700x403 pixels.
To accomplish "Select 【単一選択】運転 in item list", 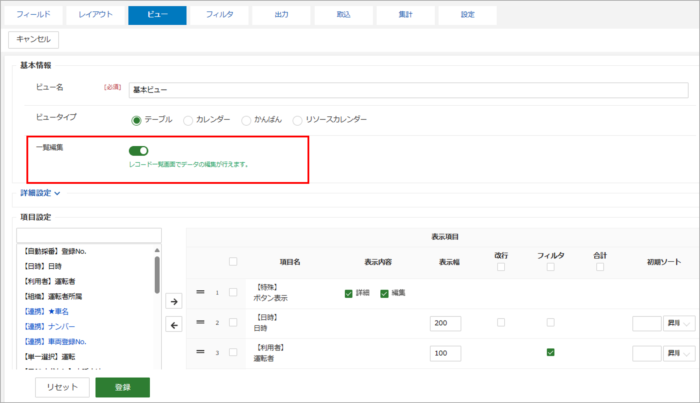I will 49,357.
